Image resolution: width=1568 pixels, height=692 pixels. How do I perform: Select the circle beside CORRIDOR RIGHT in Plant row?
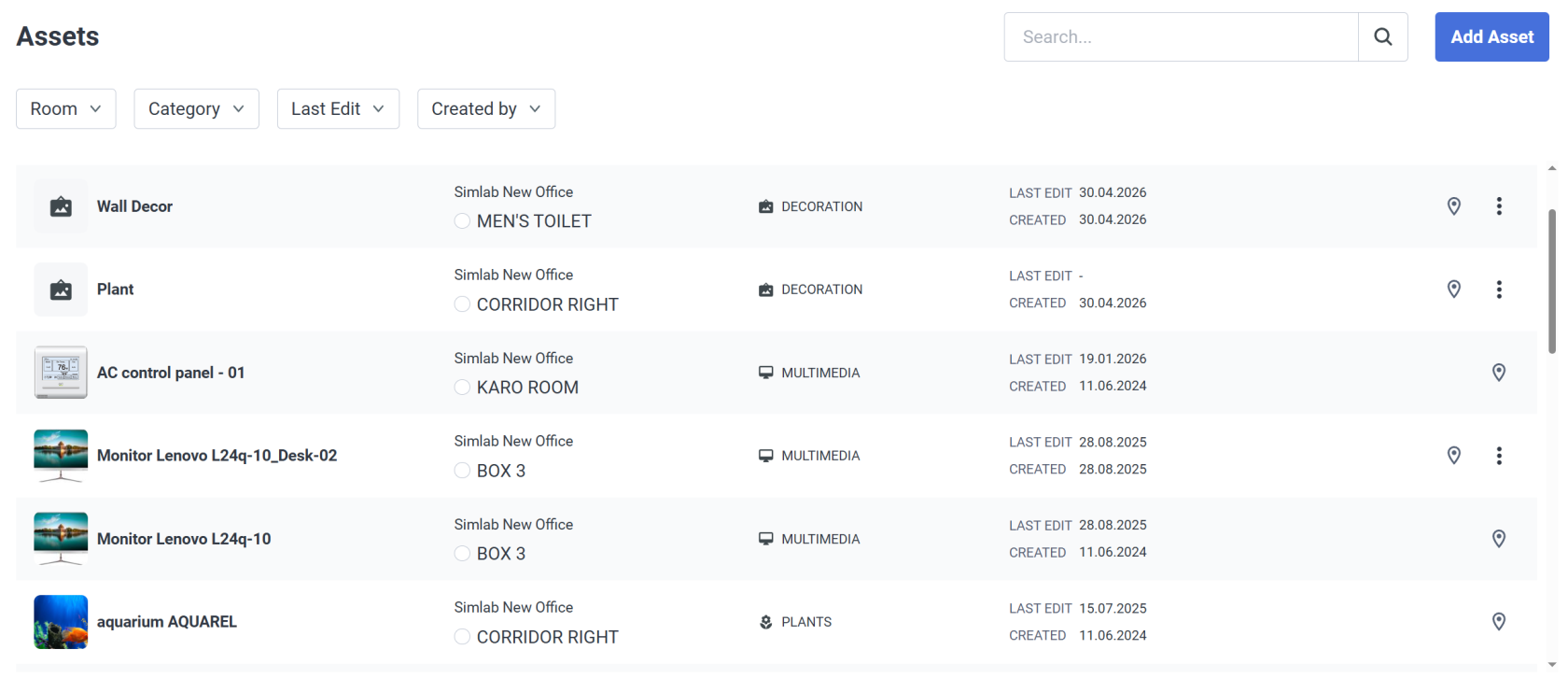462,304
